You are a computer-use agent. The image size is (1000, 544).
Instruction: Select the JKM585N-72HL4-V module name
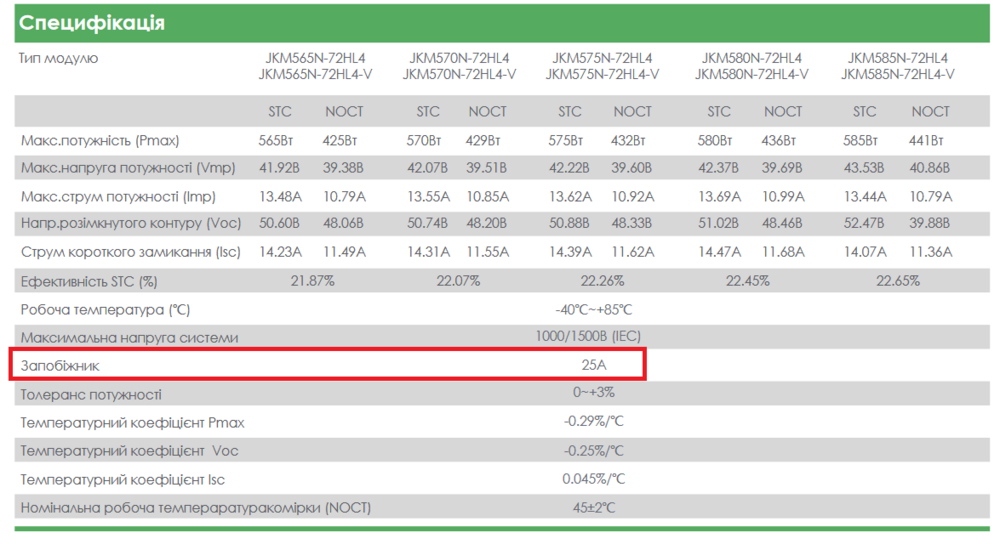tap(897, 74)
